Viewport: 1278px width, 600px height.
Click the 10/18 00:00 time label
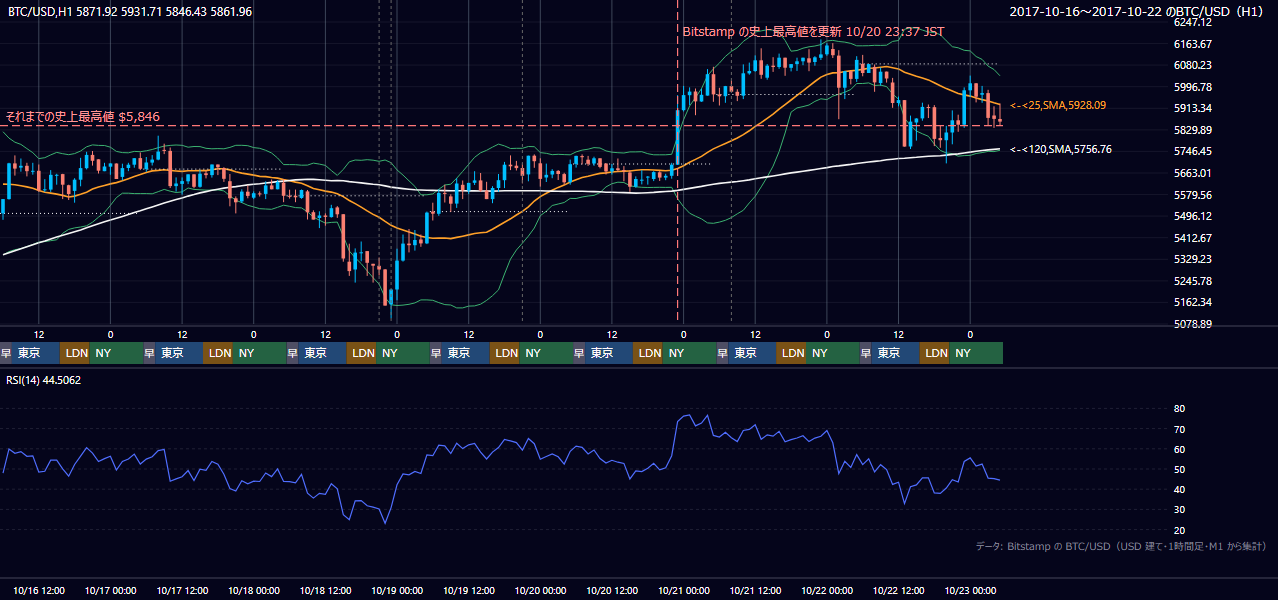tap(255, 590)
